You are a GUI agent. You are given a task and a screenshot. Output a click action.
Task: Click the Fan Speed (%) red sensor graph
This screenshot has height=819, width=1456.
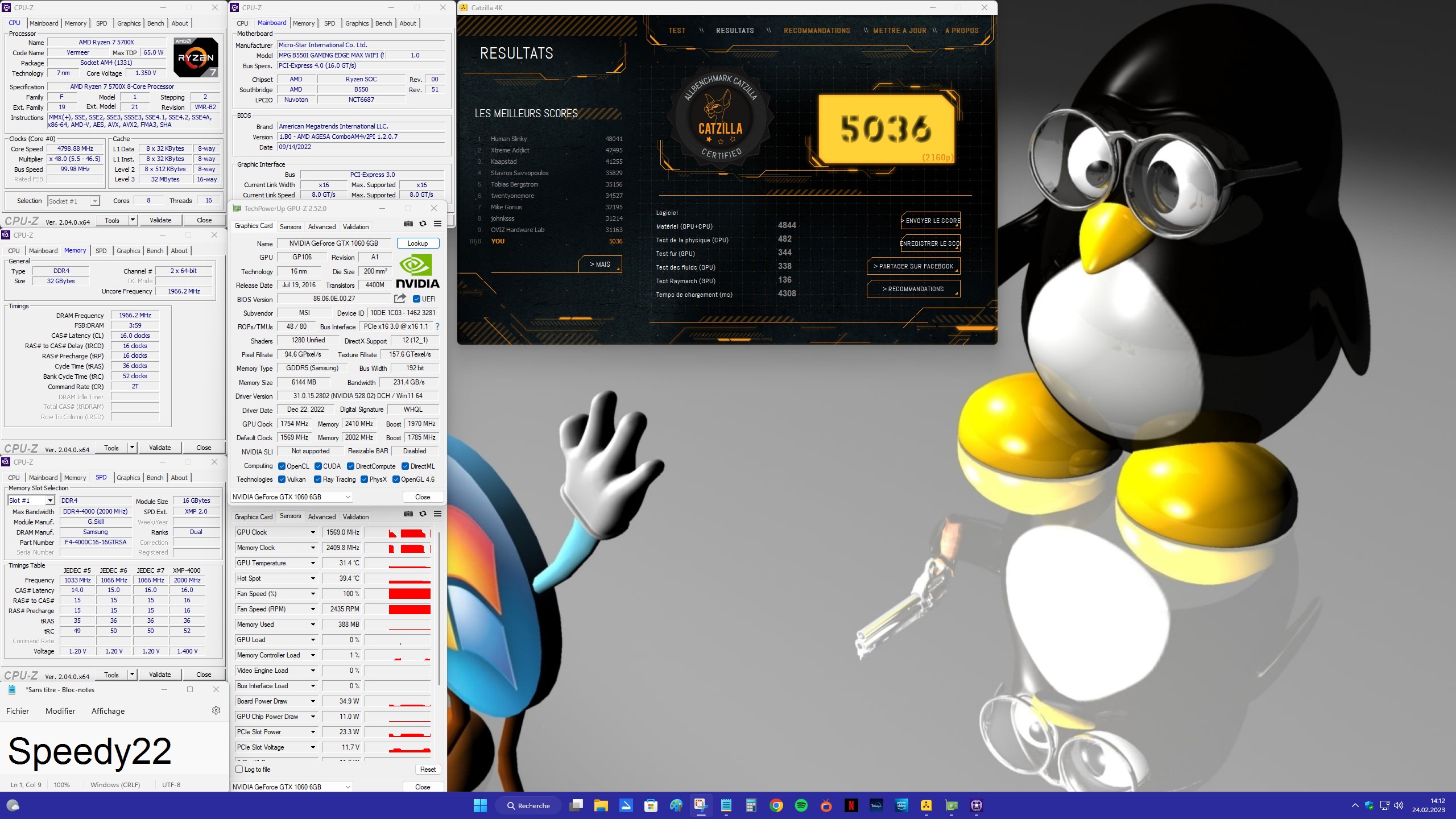tap(398, 594)
